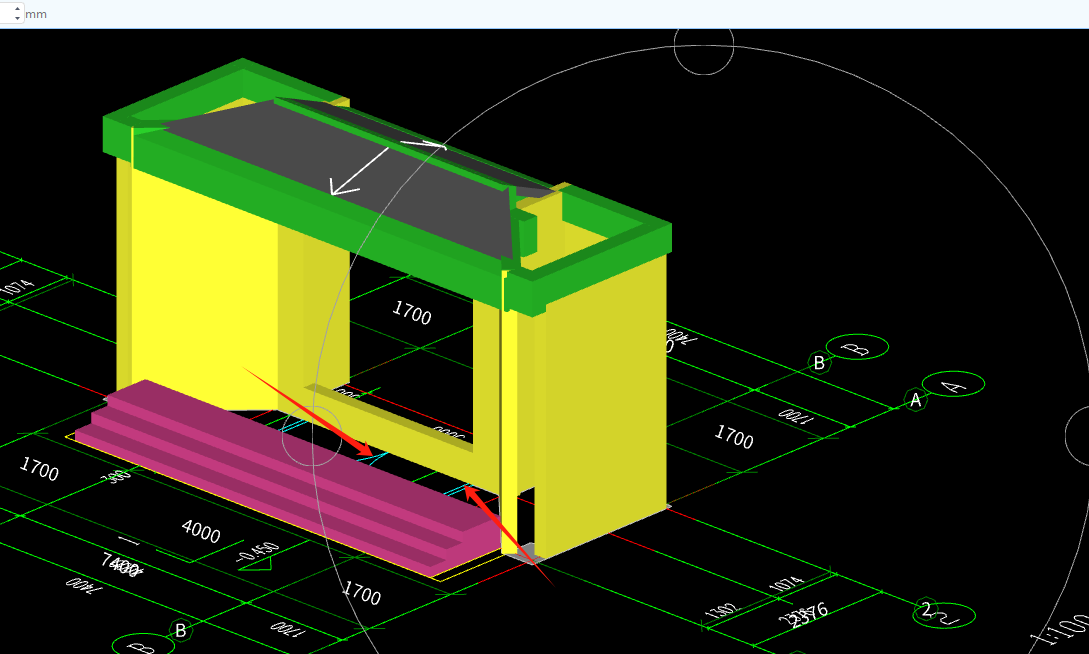Increase the mm value with the up arrow
The image size is (1089, 654).
pyautogui.click(x=17, y=8)
